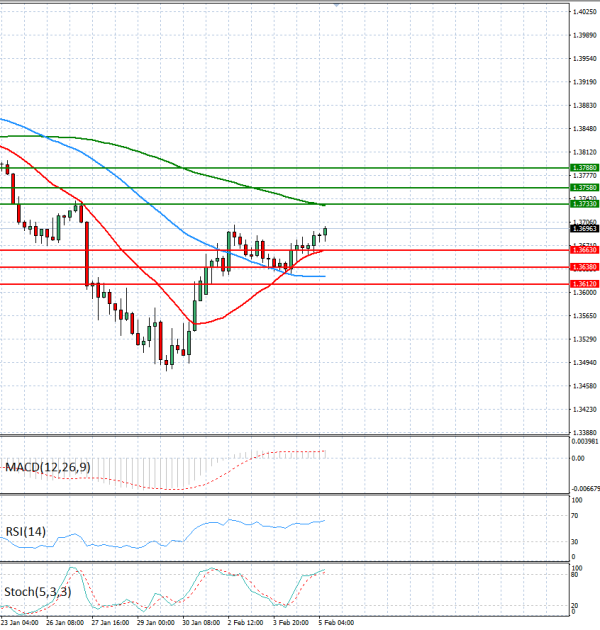Click the latest candlestick on the chart

325,231
